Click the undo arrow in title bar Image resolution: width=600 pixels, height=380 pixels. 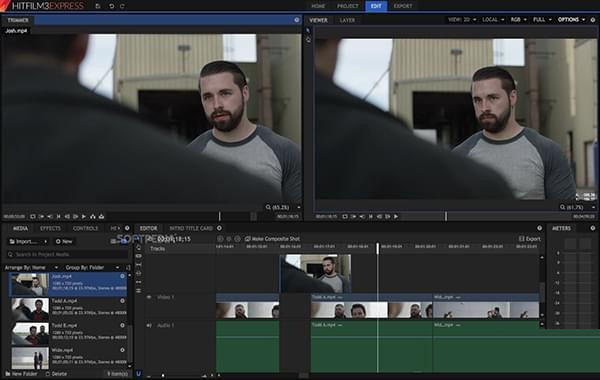pyautogui.click(x=111, y=6)
